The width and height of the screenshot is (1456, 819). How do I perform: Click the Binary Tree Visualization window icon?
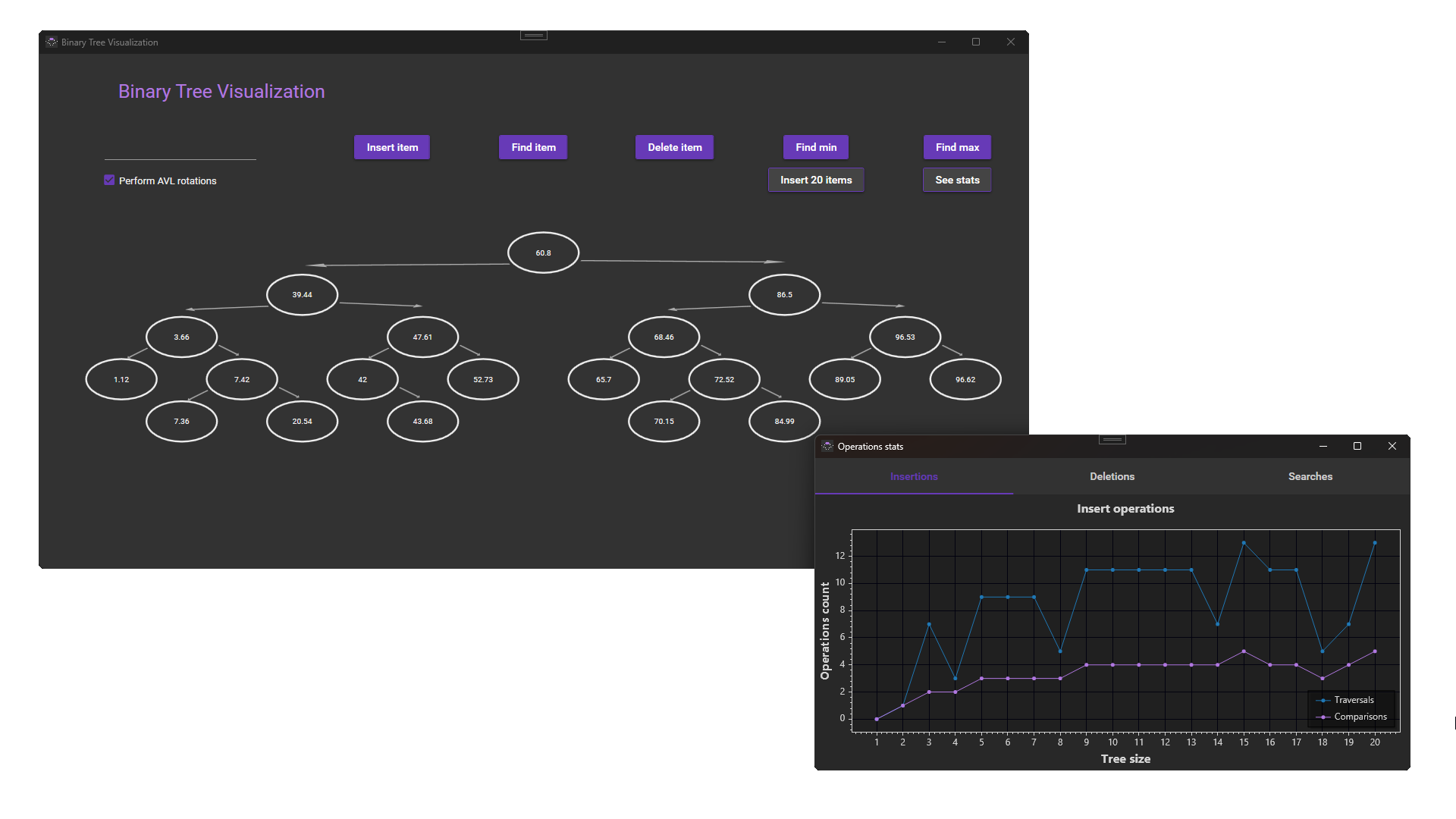coord(52,42)
